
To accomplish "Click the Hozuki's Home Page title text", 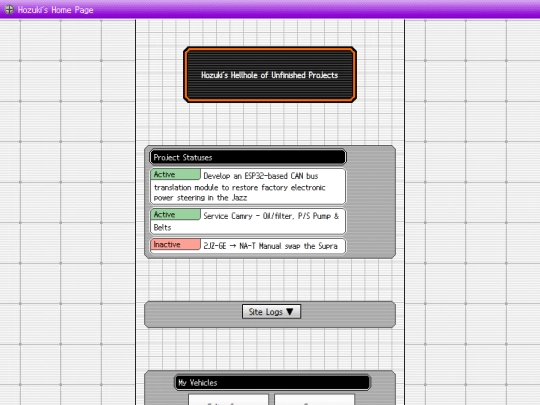I will (55, 10).
